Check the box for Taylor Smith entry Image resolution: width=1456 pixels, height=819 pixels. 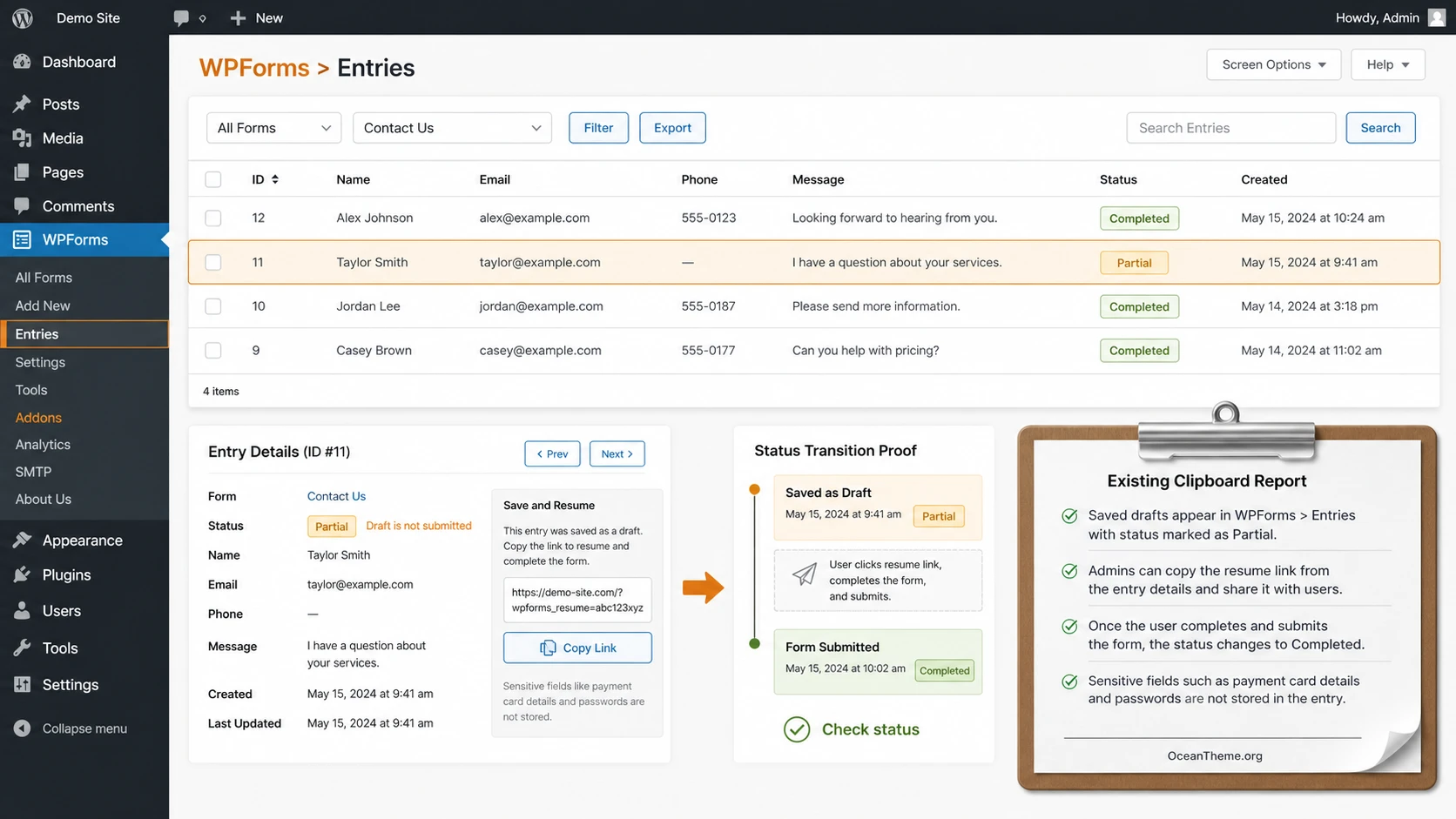(x=213, y=262)
